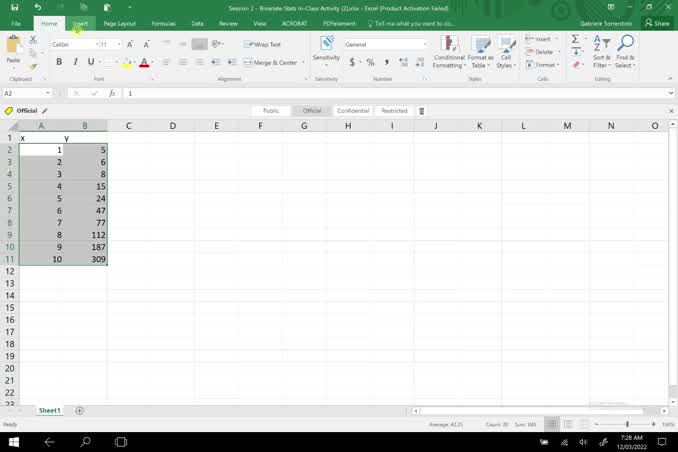678x452 pixels.
Task: Open the Formulas ribbon tab
Action: pyautogui.click(x=165, y=23)
